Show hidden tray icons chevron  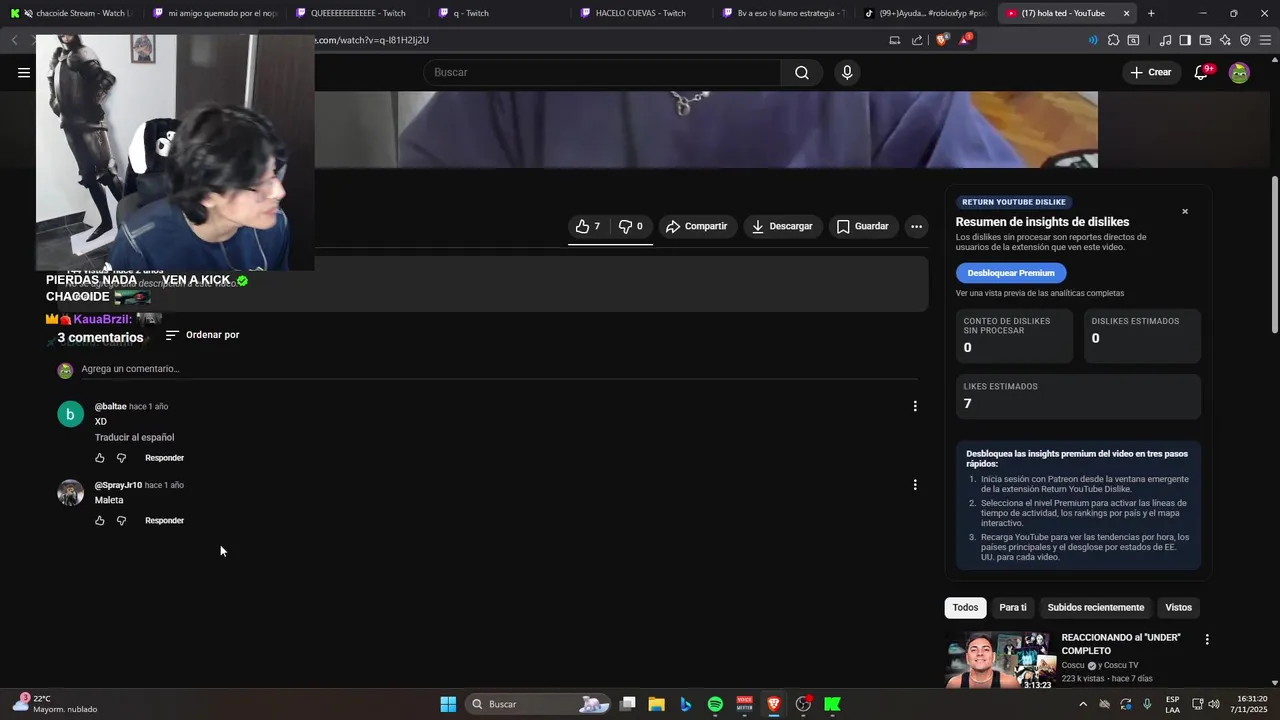[x=1083, y=704]
